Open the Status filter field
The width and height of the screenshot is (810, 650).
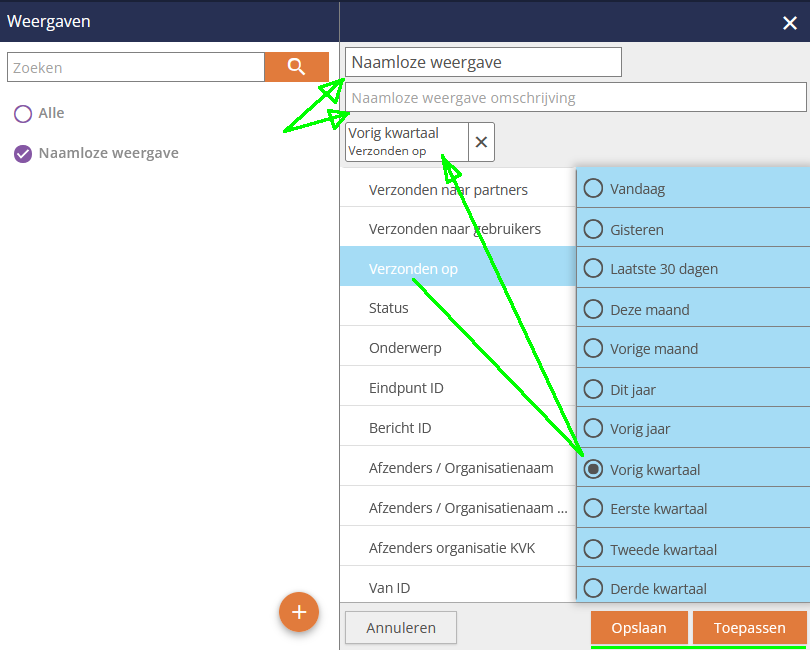click(389, 308)
